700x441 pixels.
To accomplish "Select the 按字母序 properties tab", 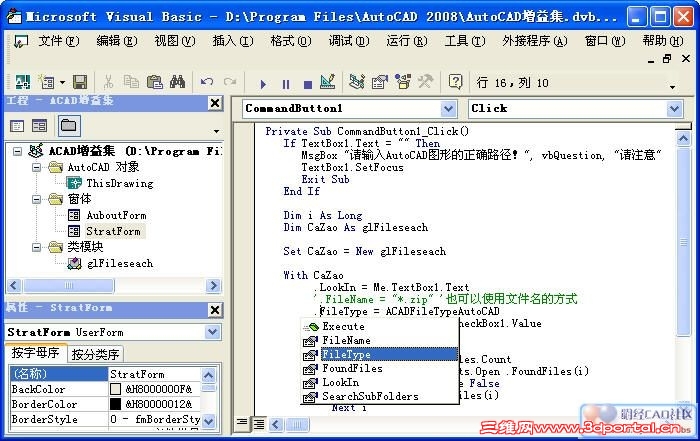I will 36,353.
